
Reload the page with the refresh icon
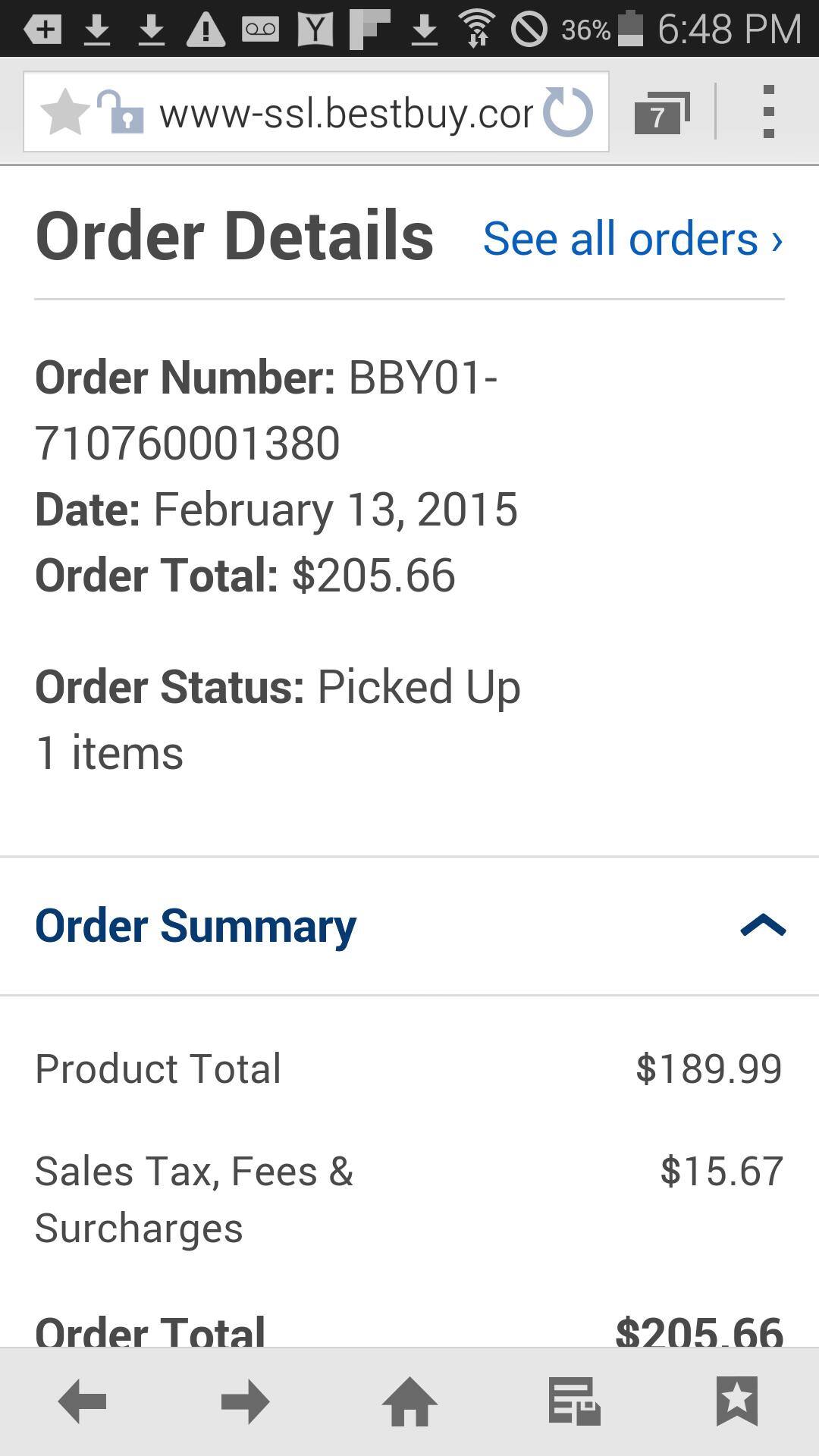click(569, 113)
